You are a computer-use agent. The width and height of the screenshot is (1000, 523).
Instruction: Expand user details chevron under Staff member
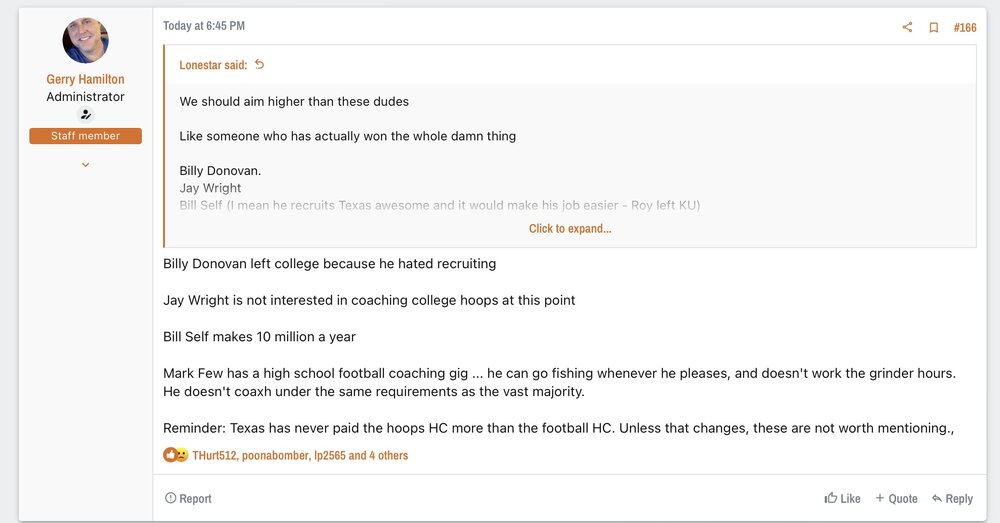(86, 164)
